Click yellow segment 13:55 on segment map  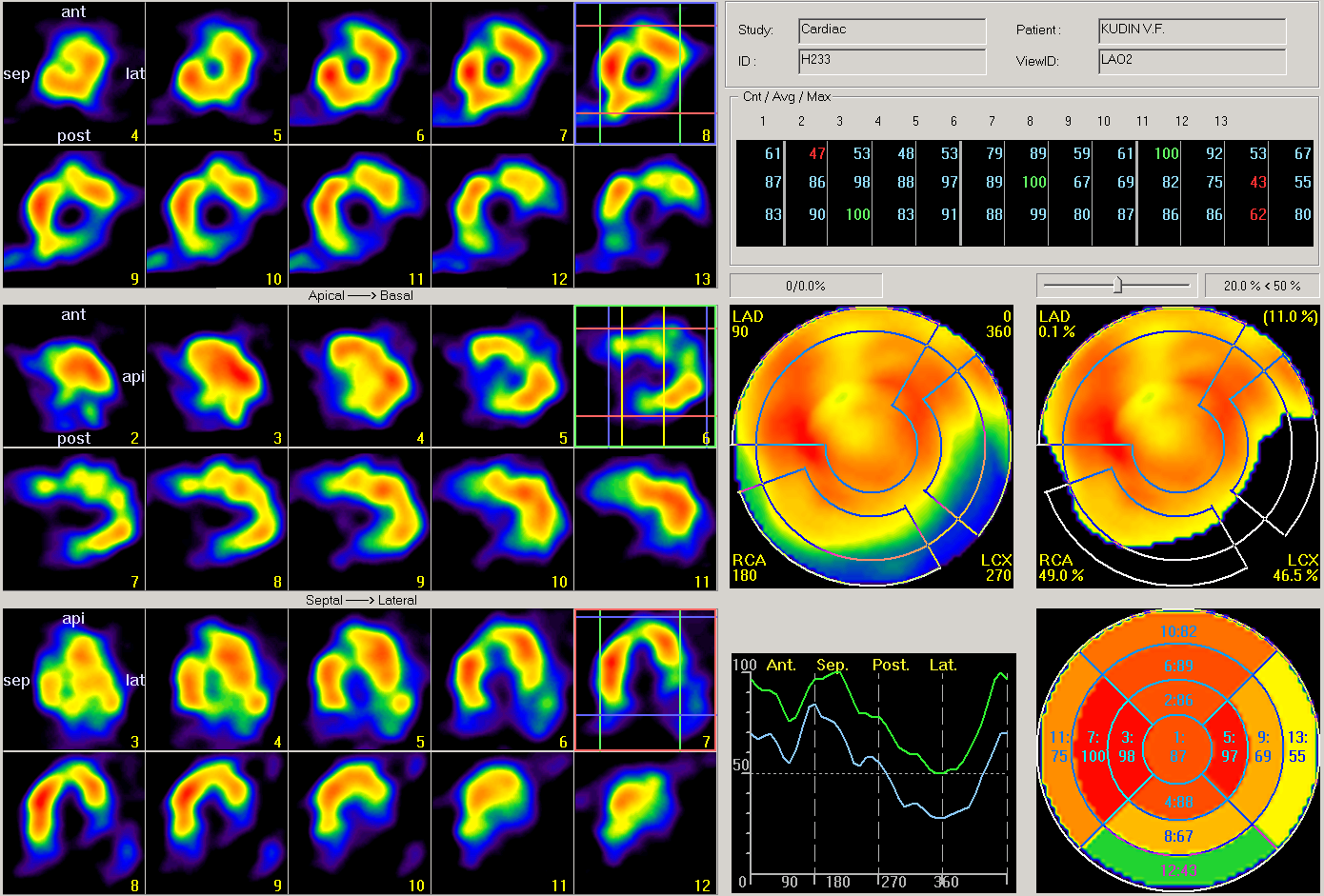[x=1297, y=747]
